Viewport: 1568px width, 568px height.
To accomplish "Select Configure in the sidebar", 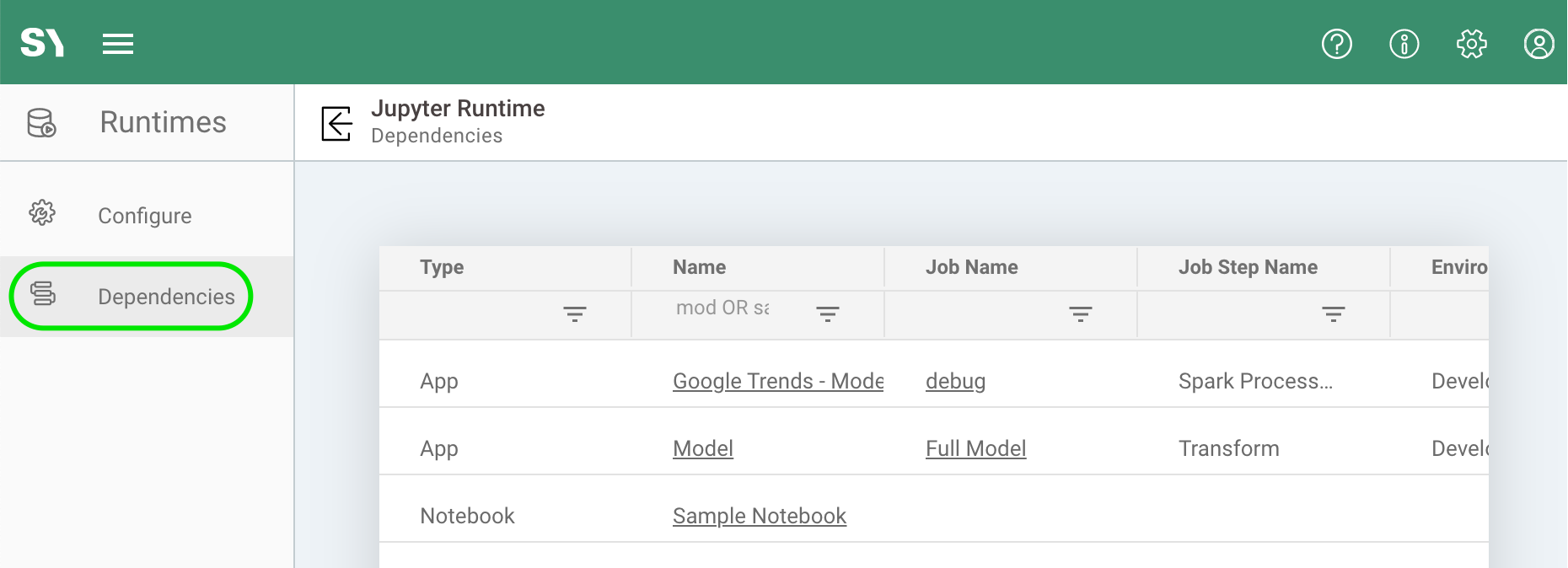I will pos(144,216).
